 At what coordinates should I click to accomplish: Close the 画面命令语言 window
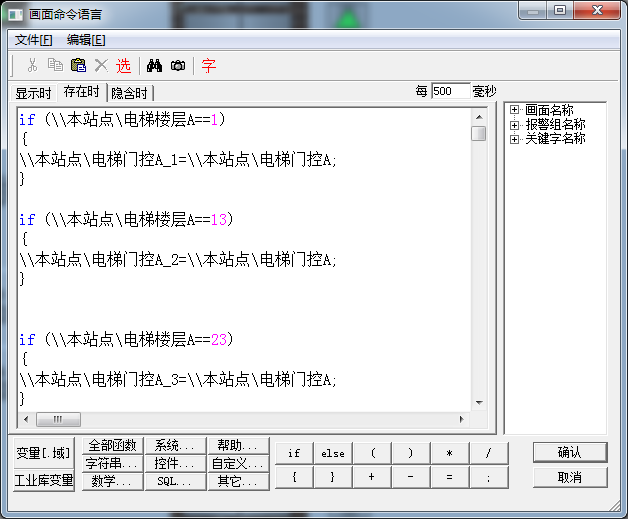597,10
